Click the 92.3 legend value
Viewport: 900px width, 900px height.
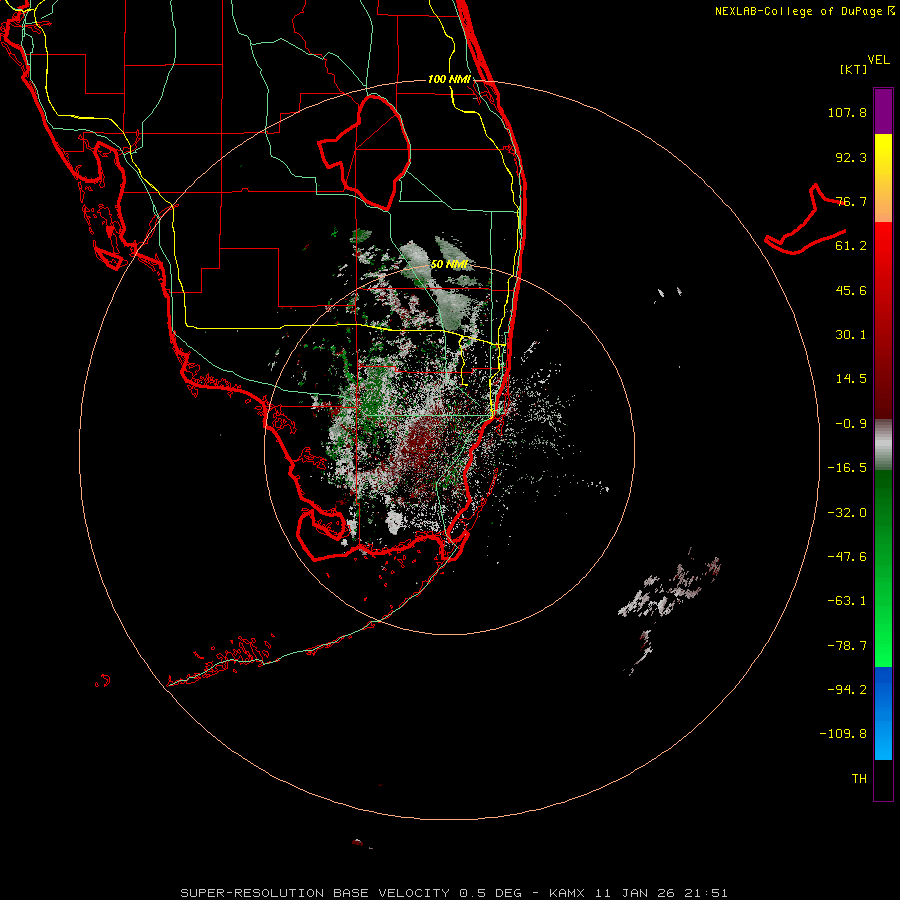tap(851, 157)
